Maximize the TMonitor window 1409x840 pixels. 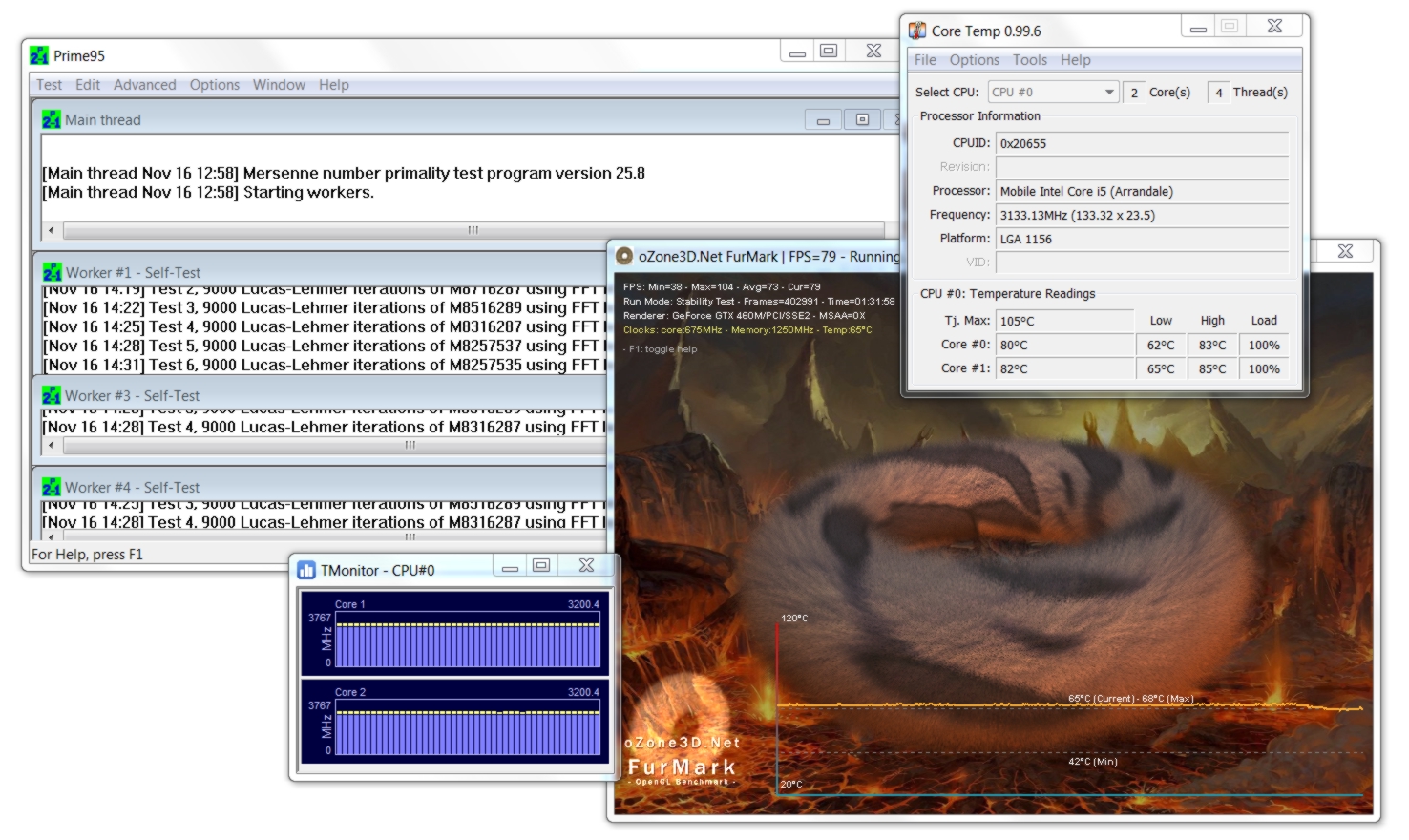tap(541, 566)
